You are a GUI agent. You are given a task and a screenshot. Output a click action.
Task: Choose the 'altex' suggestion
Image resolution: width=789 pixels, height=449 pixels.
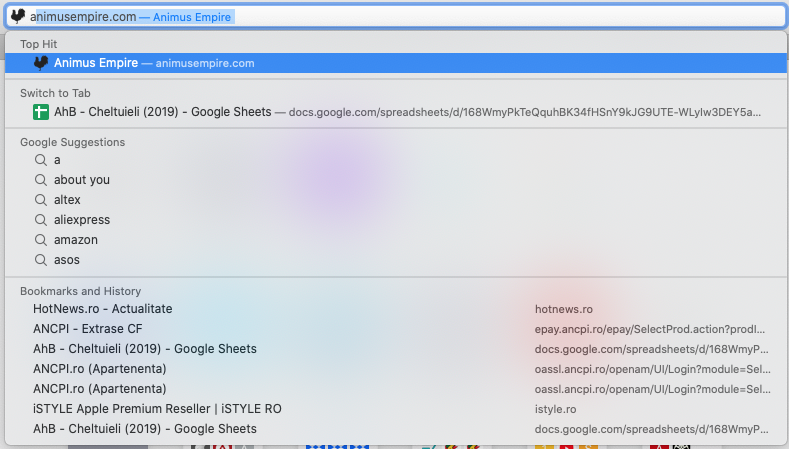coord(396,200)
